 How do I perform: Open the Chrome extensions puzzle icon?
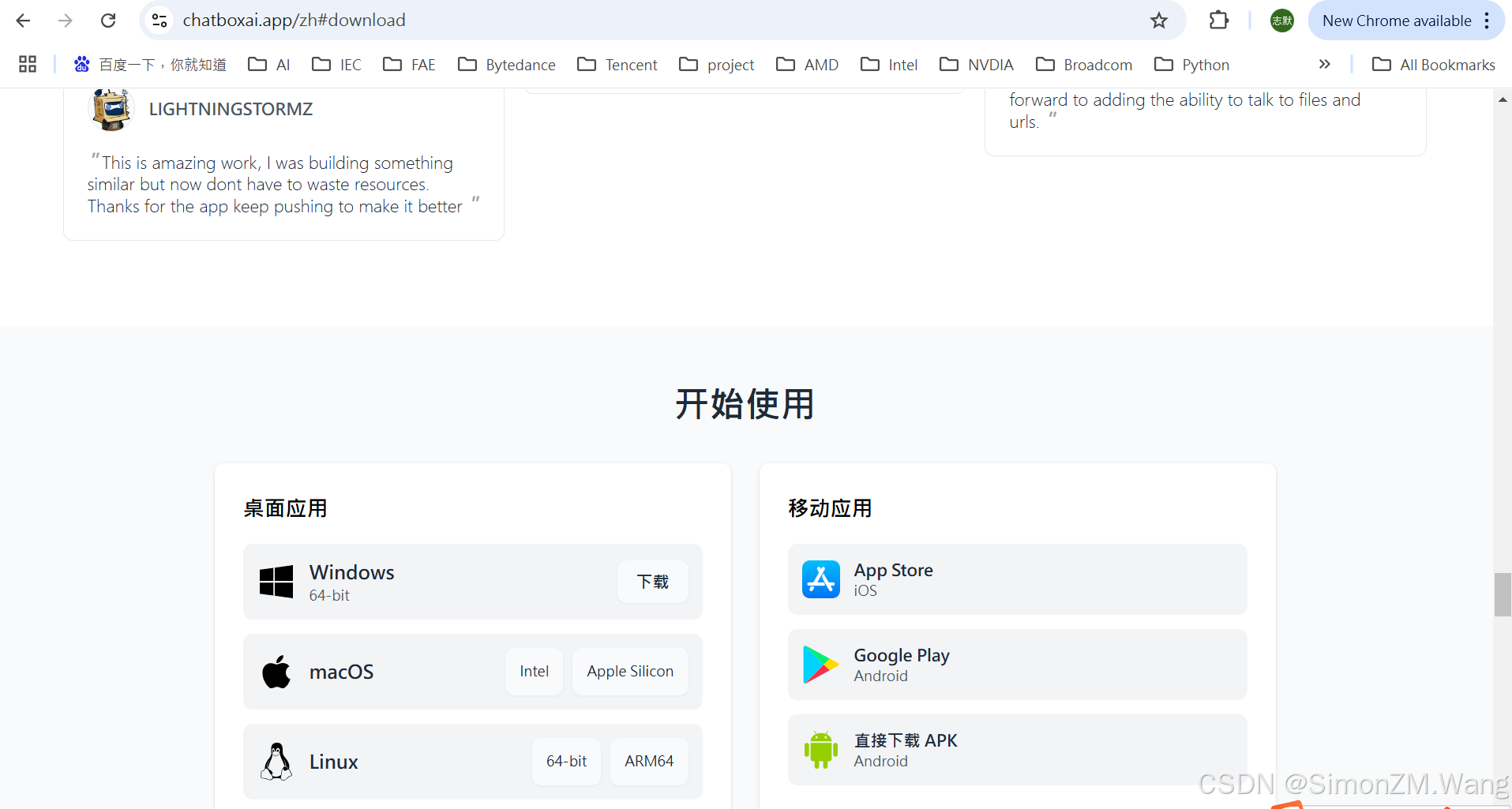click(1219, 21)
